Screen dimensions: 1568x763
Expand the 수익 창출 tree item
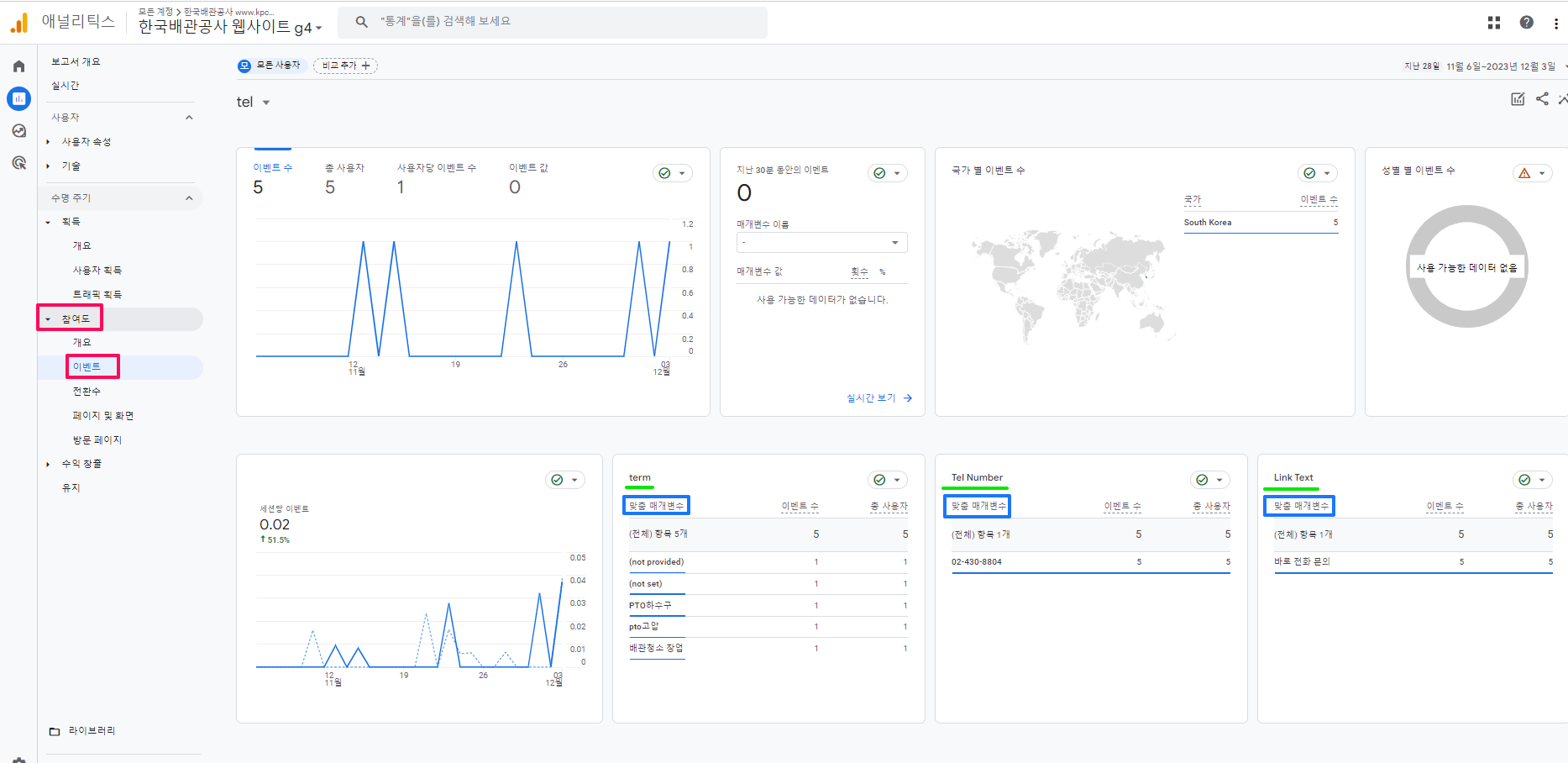coord(48,464)
